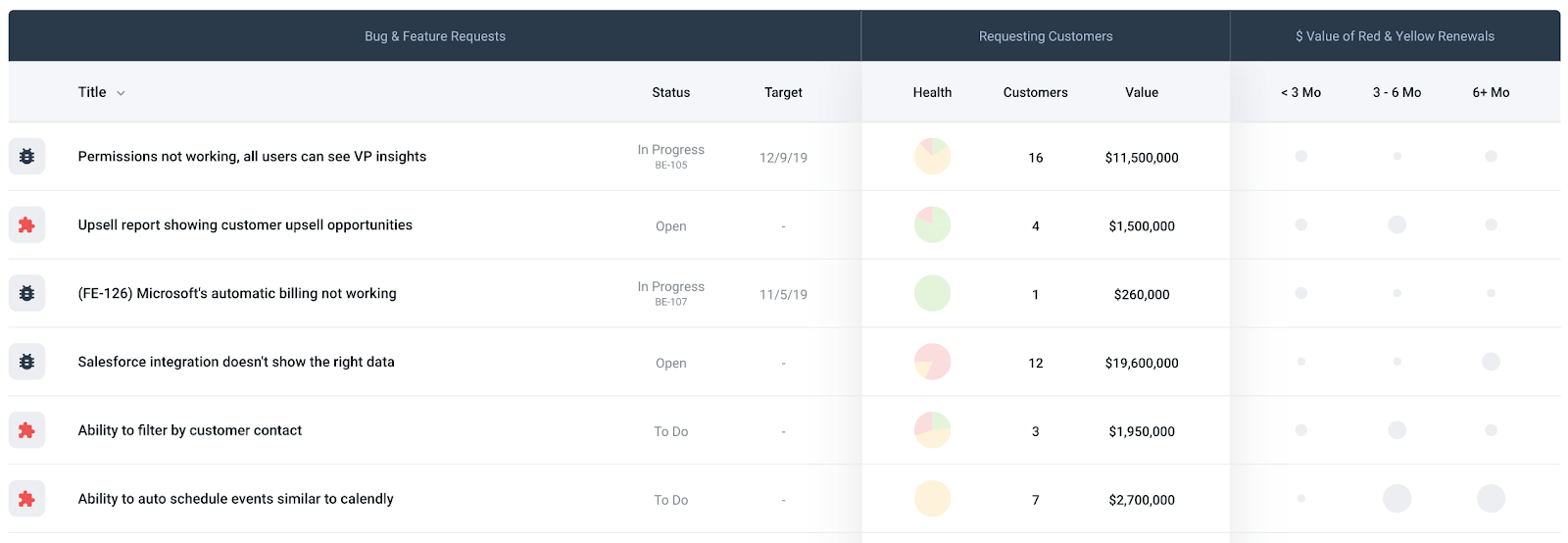The width and height of the screenshot is (1568, 543).
Task: Click health pie chart for Permissions row
Action: point(932,157)
